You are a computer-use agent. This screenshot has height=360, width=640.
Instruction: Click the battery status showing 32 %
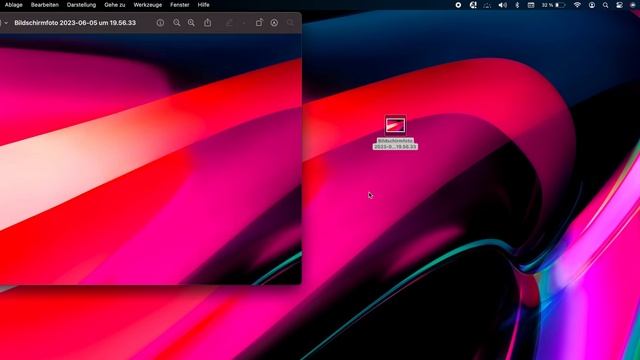(553, 5)
